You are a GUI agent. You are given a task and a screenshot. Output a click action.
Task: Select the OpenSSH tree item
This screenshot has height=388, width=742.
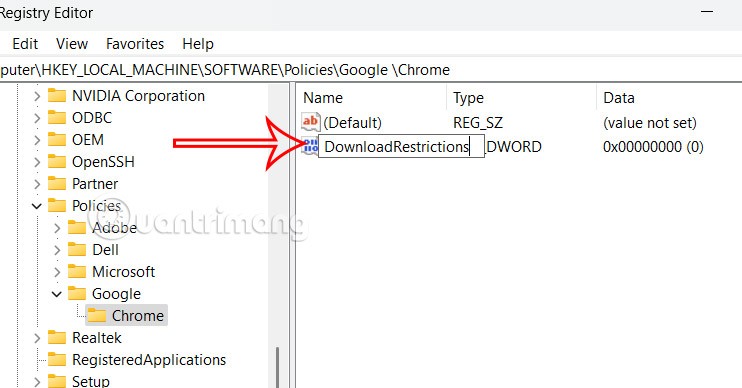pos(103,162)
